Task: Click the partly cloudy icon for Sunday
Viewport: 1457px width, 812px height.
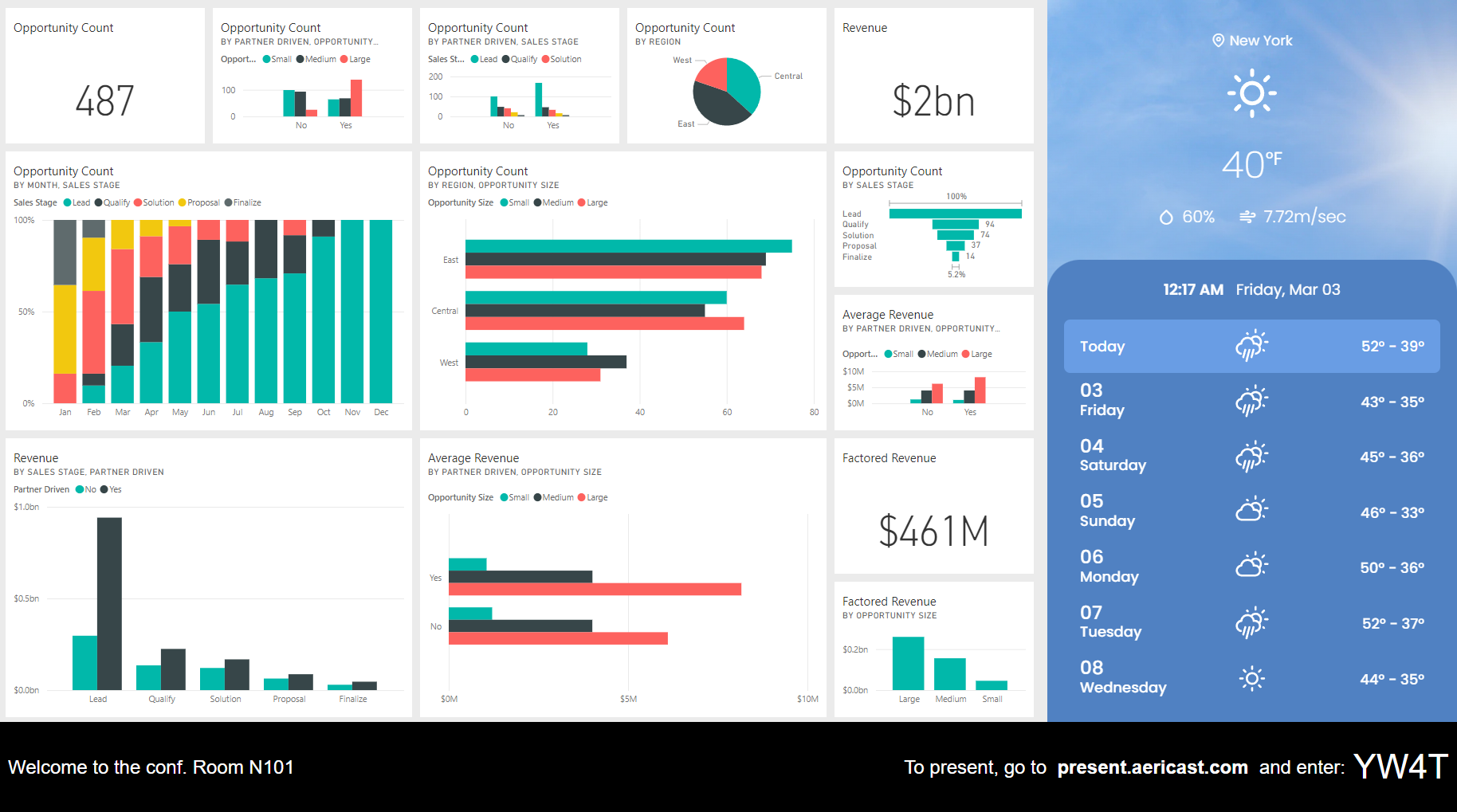Action: pos(1251,510)
